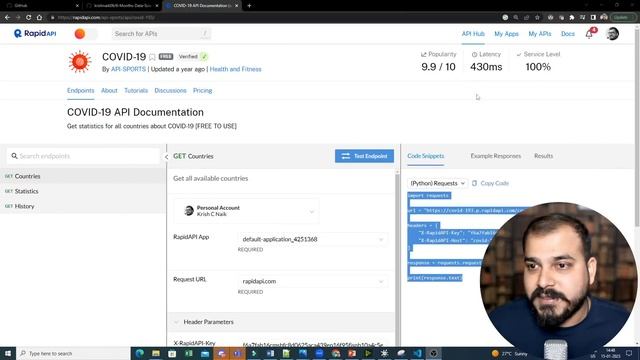Open My Apps in the header
Viewport: 640px width, 360px height.
coord(506,34)
